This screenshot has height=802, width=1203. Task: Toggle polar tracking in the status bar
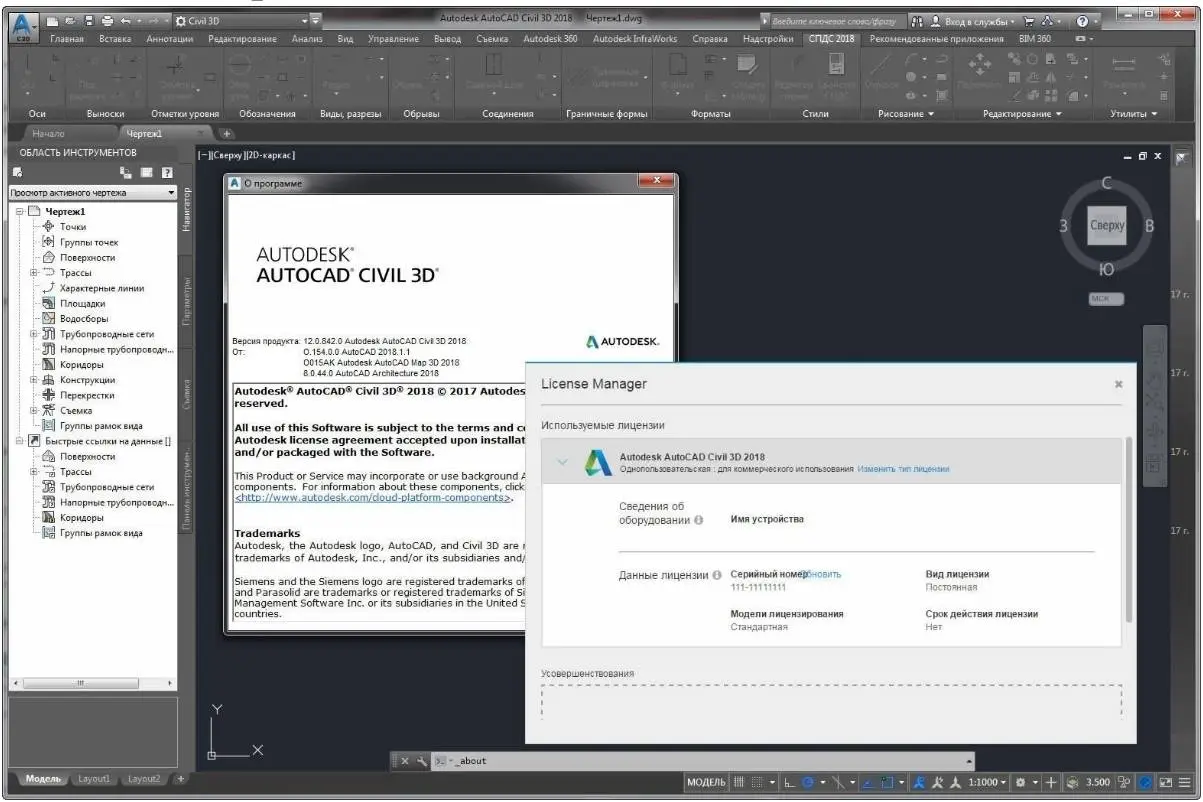(808, 782)
